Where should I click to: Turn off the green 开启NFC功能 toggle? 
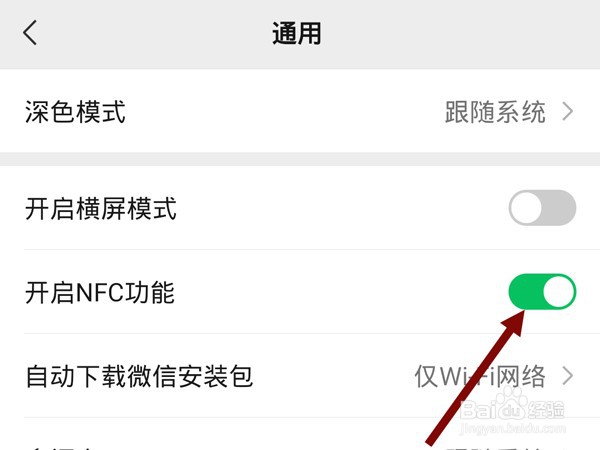point(542,292)
